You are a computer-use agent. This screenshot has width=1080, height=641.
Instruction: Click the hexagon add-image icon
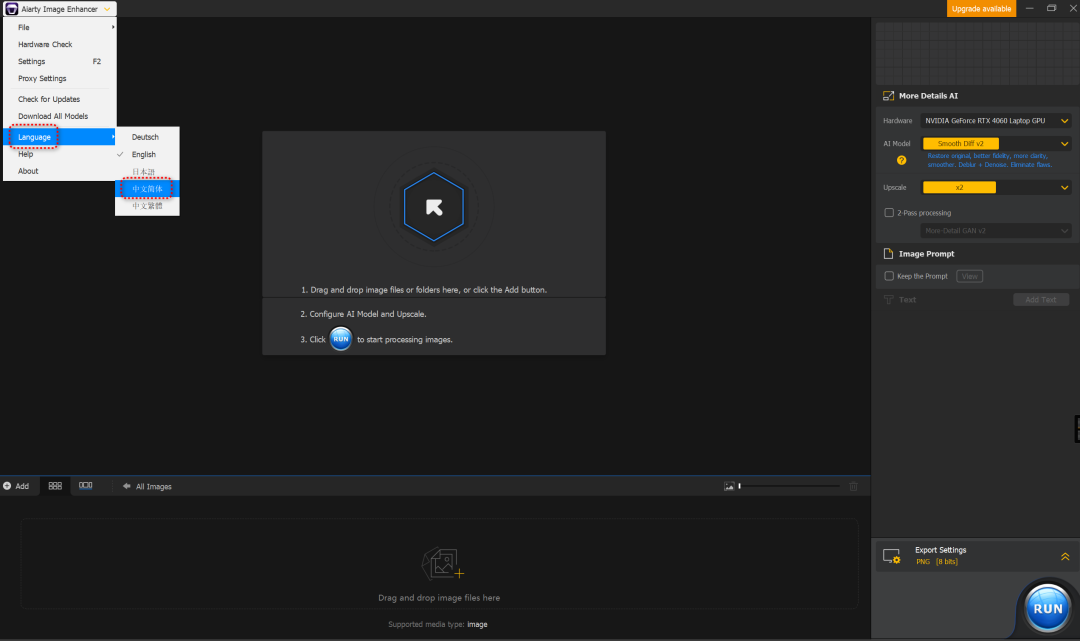(434, 207)
